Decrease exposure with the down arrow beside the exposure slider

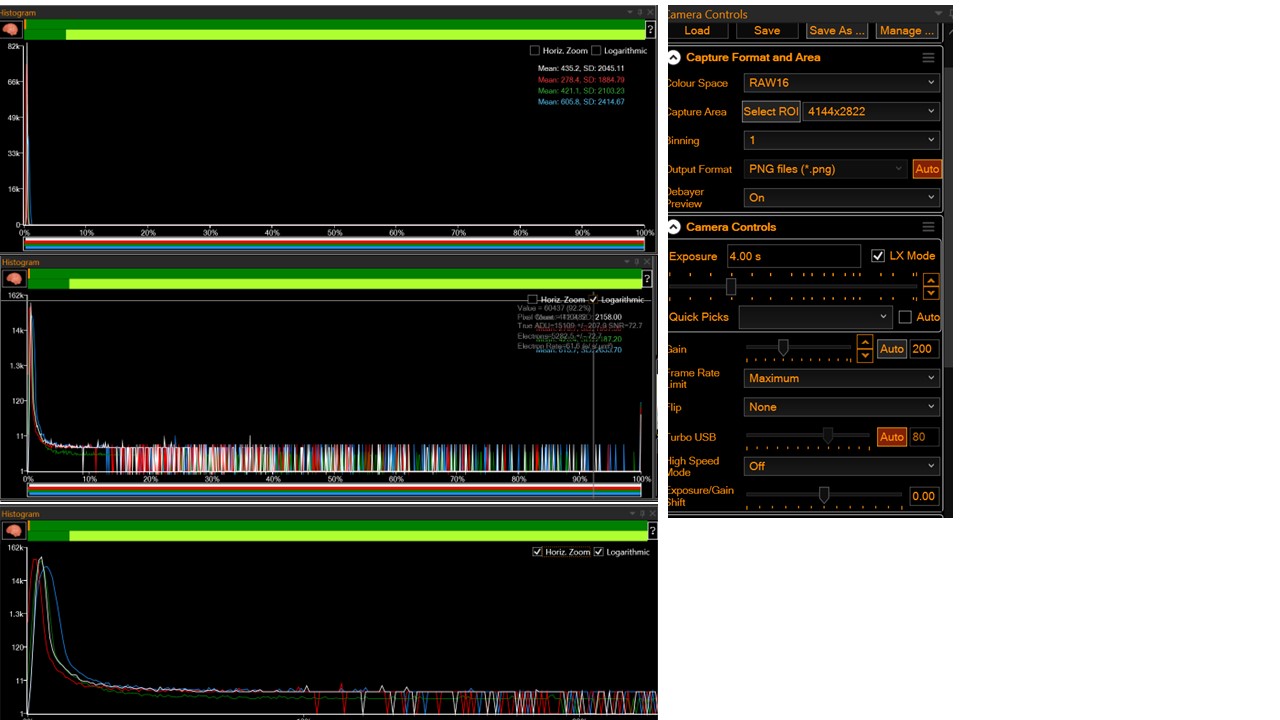tap(931, 293)
